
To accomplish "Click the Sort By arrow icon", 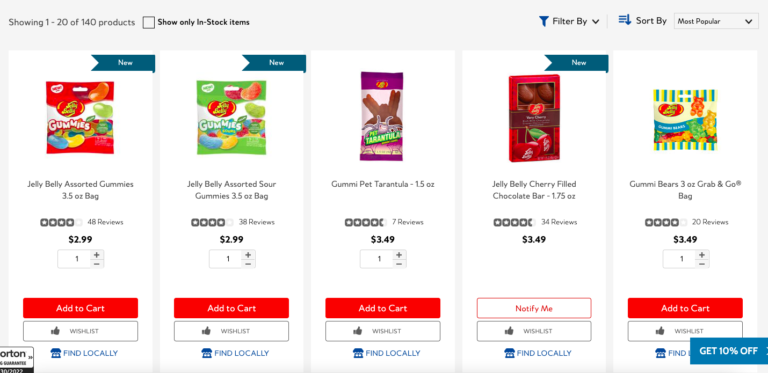I will (624, 20).
